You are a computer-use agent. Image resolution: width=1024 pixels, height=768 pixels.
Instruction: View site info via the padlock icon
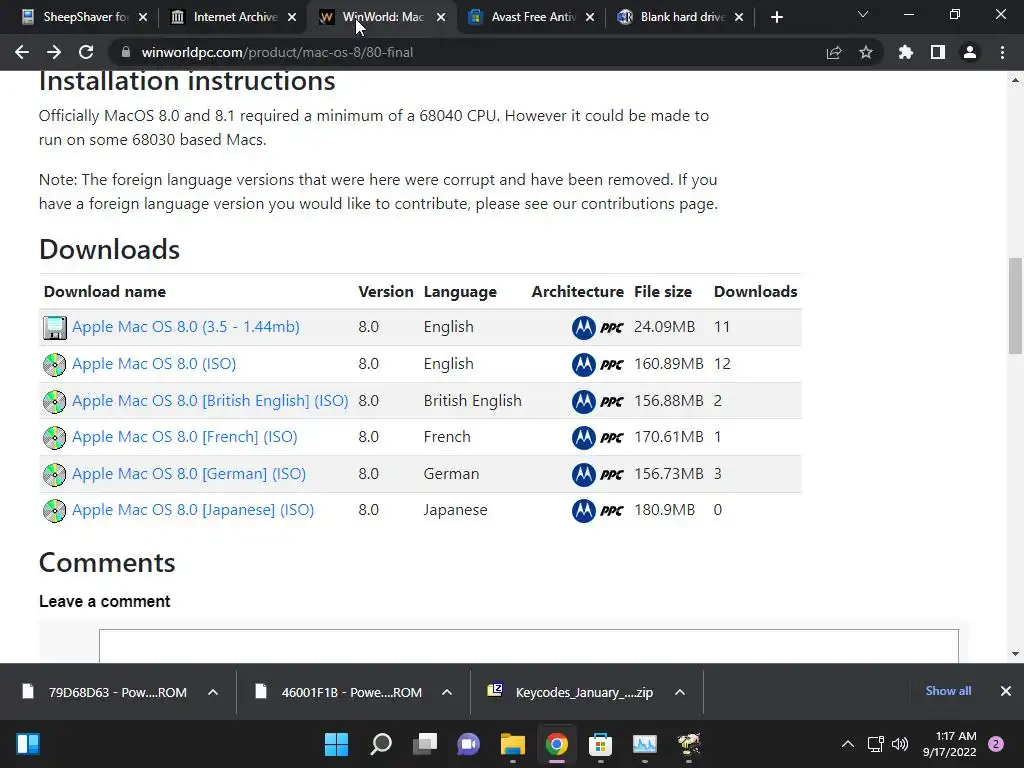tap(127, 52)
